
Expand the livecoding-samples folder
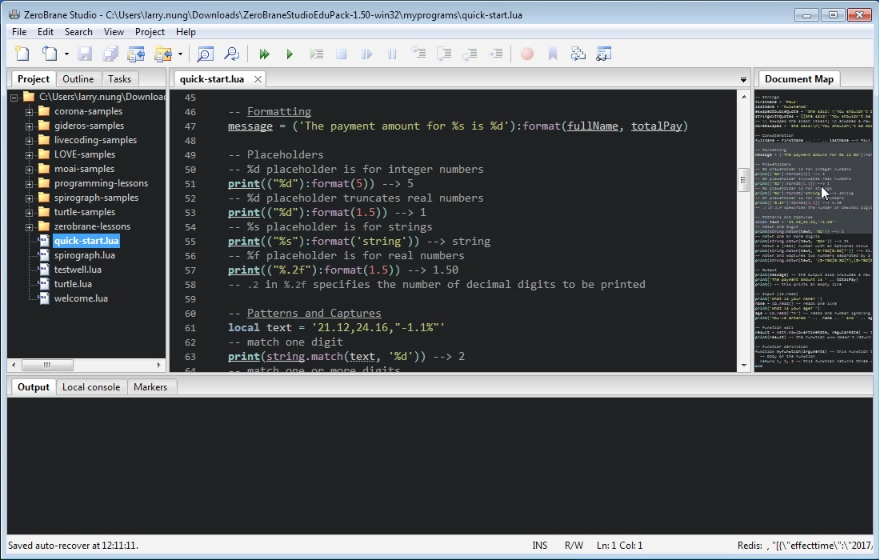(x=29, y=140)
